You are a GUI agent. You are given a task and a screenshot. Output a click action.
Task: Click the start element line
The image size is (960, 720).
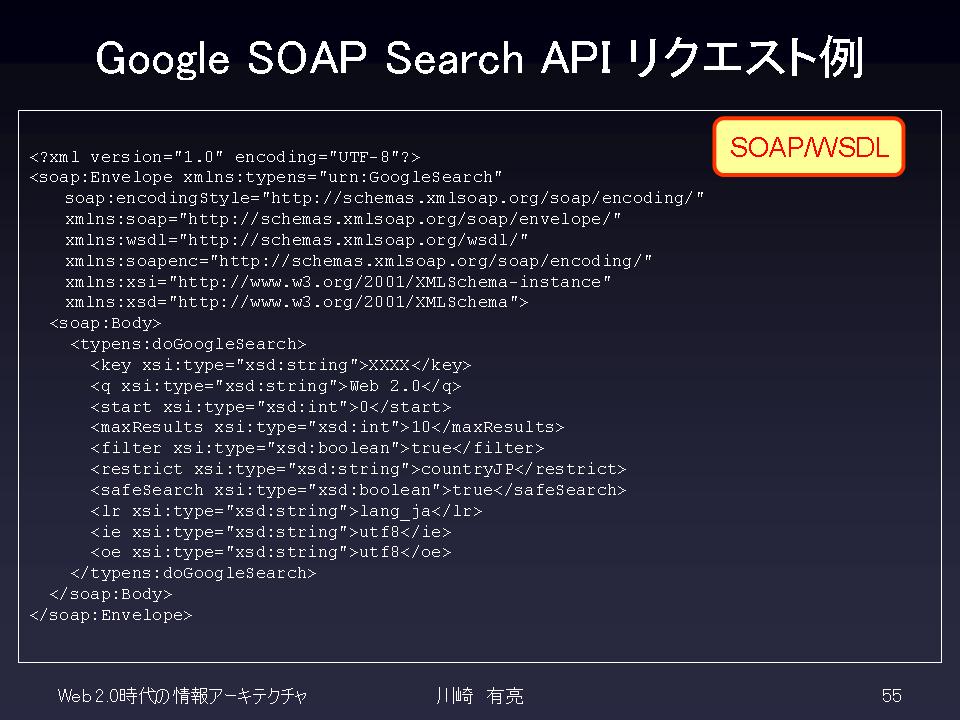click(x=271, y=407)
